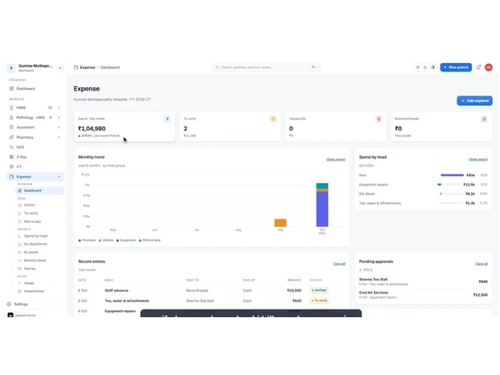500x375 pixels.
Task: Open the Sharma Tea Stall pending approval
Action: [423, 282]
